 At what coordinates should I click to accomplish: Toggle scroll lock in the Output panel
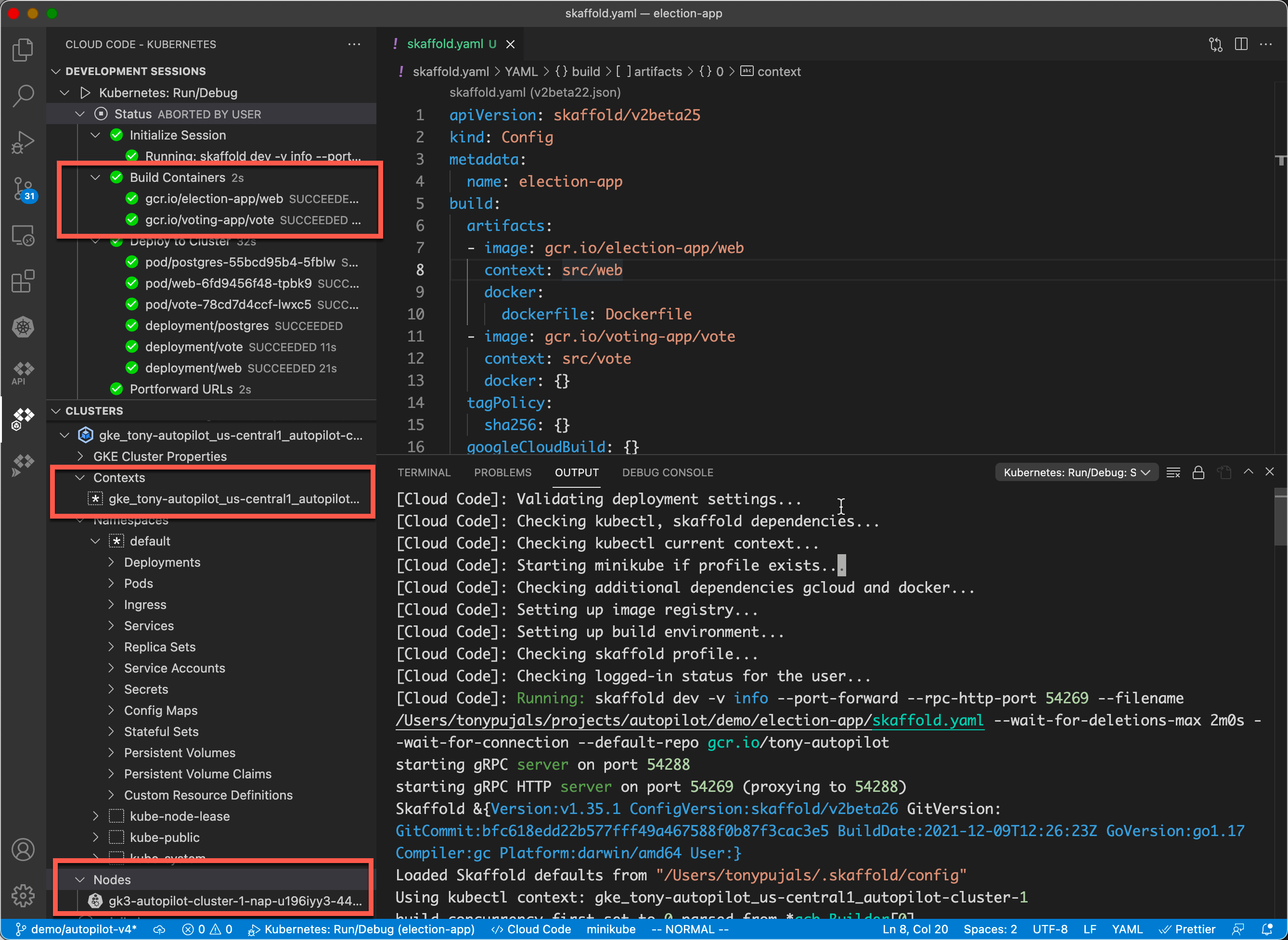click(1198, 472)
